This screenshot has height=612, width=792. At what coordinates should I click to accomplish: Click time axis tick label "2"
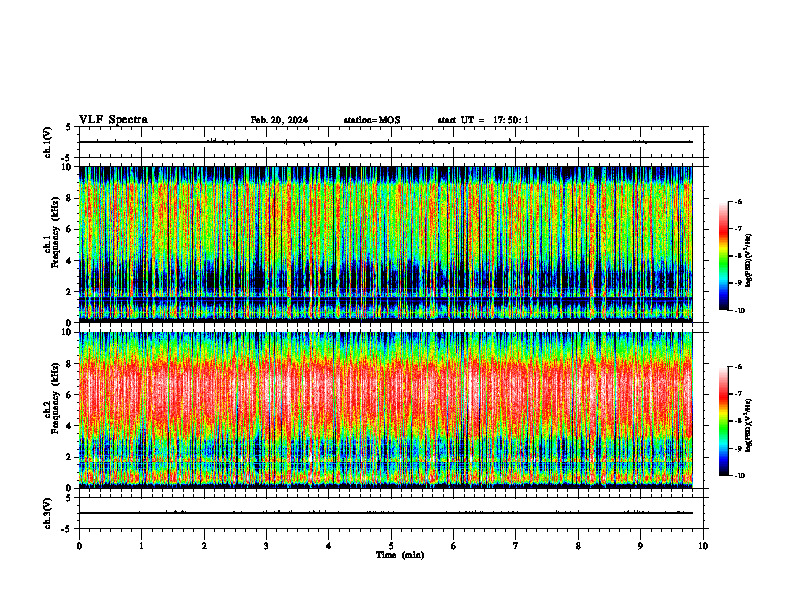204,546
